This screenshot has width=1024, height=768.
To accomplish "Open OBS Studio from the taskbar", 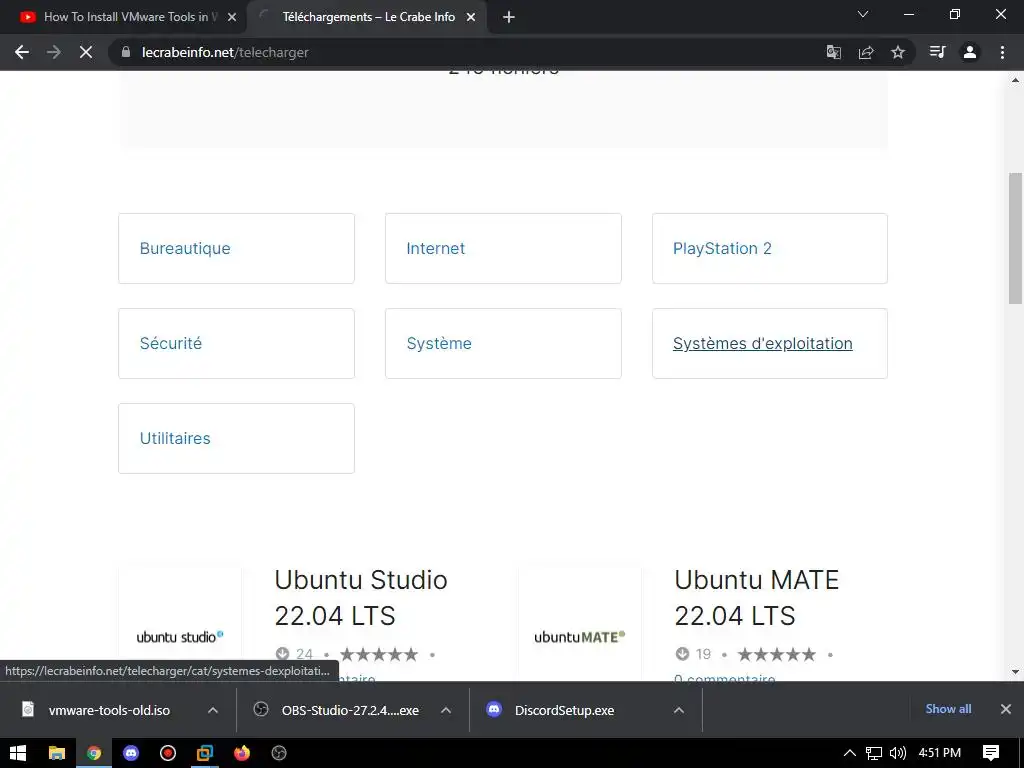I will click(x=279, y=753).
